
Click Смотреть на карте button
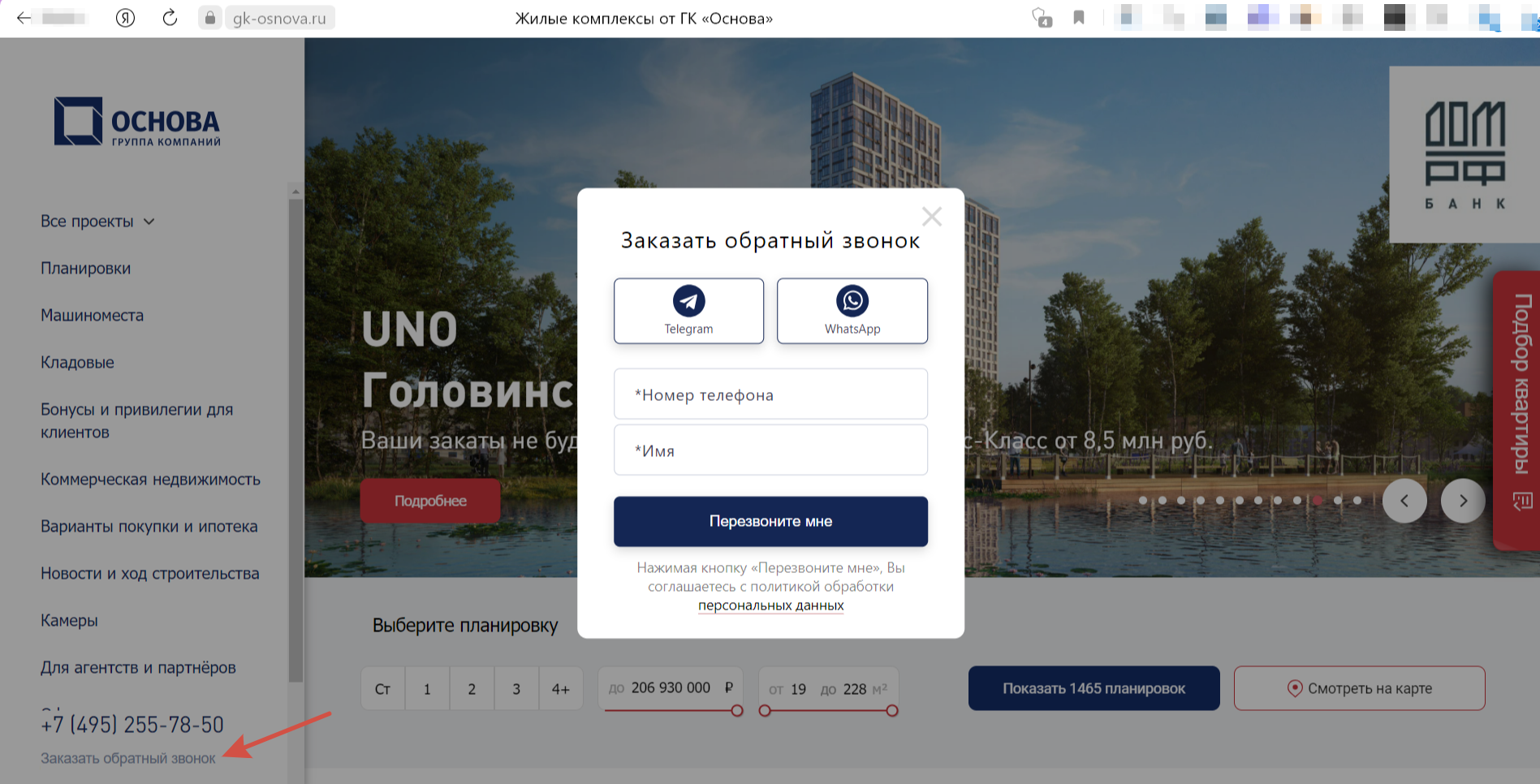1360,688
